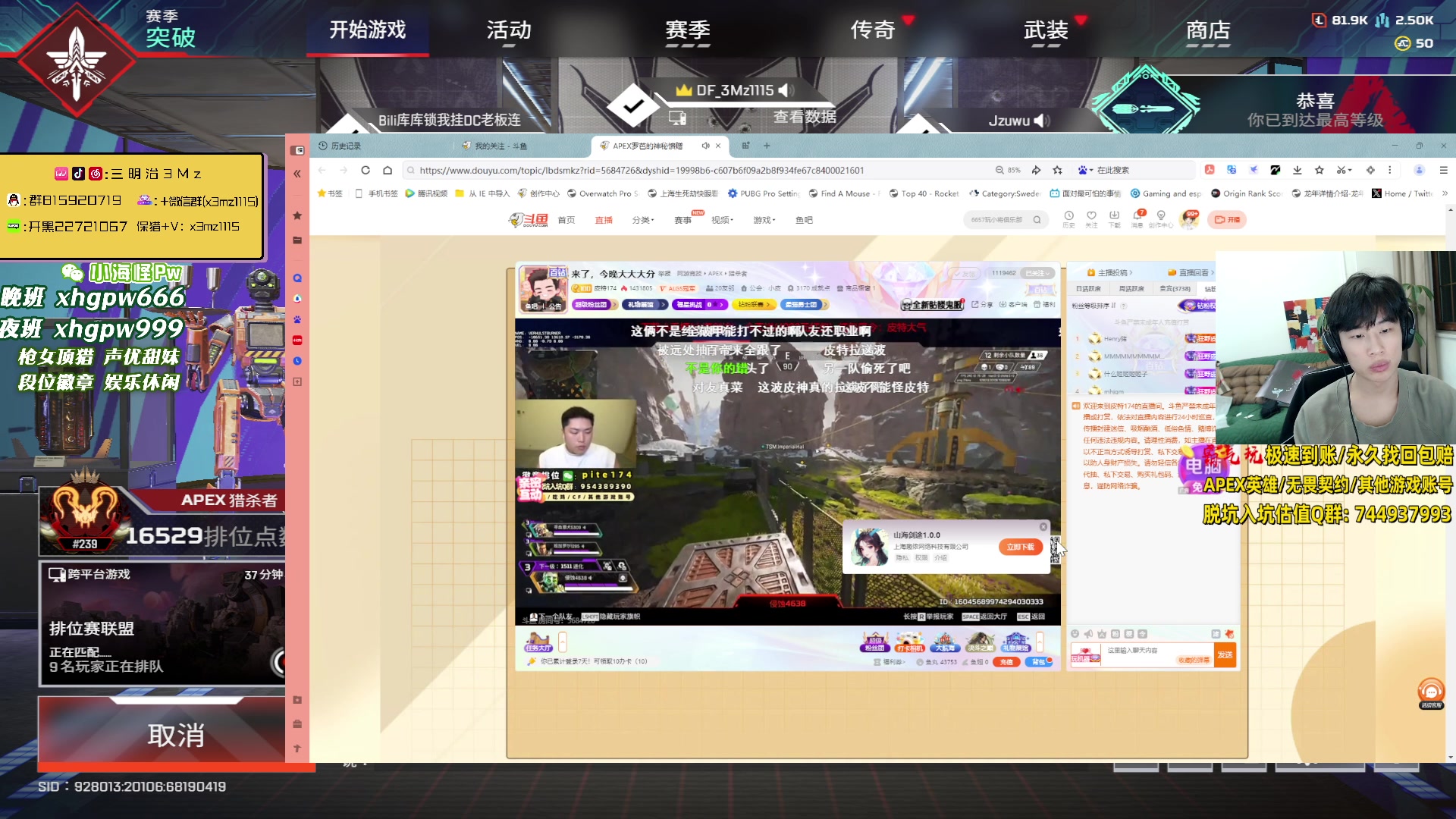Open the PDF extension icon

point(1210,171)
